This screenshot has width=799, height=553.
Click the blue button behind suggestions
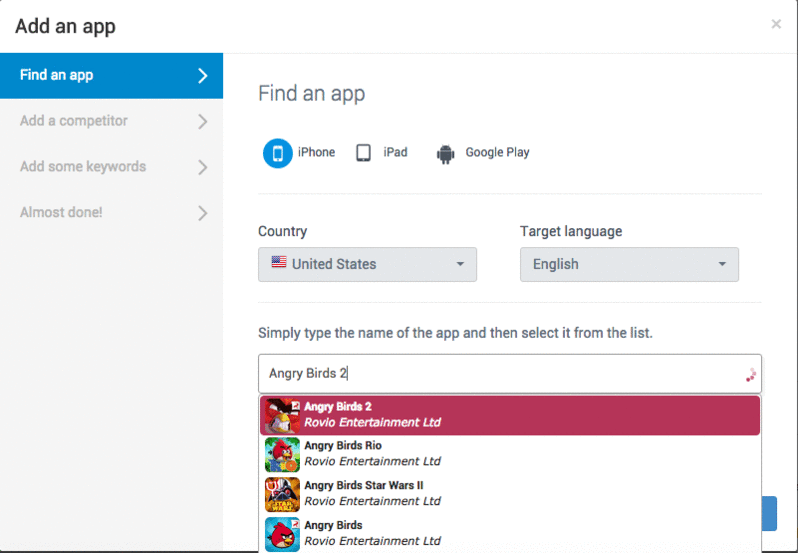pos(769,514)
